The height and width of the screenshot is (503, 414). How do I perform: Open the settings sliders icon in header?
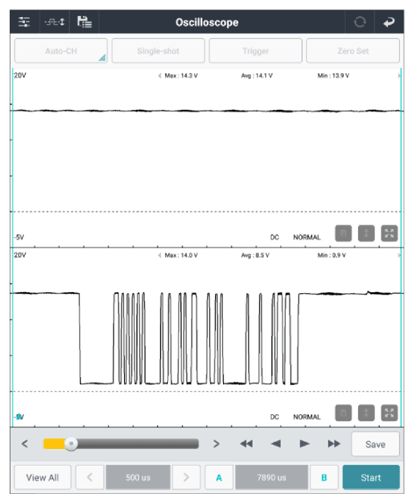point(24,22)
